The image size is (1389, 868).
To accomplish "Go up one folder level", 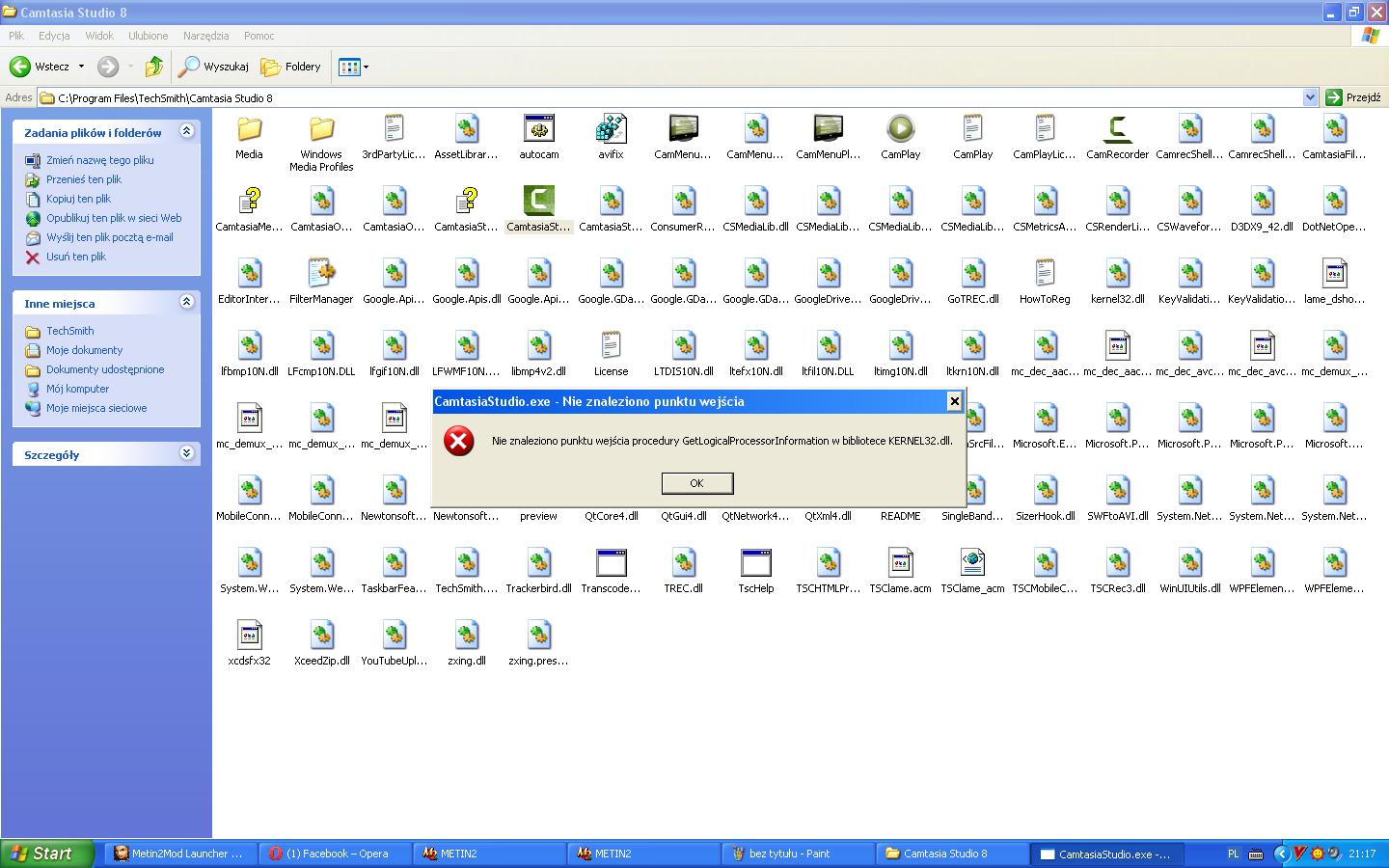I will pos(154,67).
